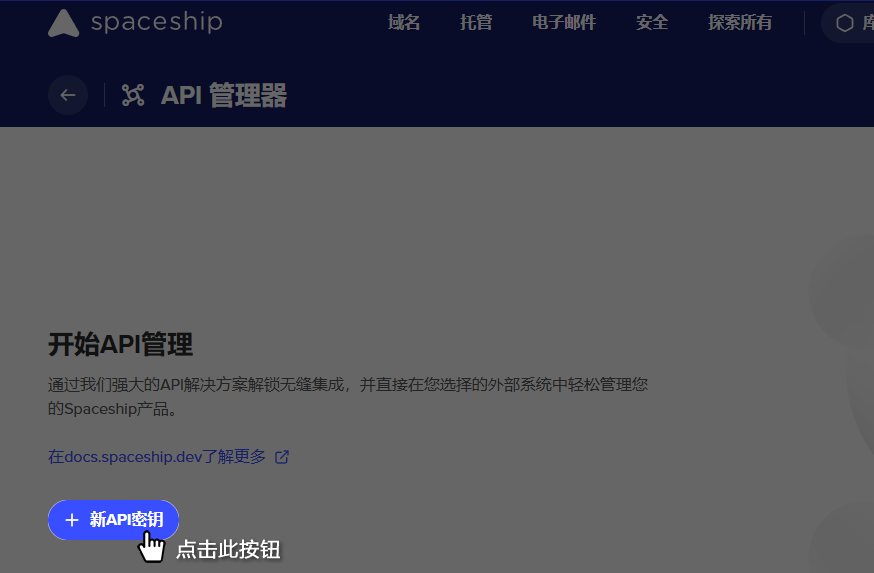This screenshot has height=573, width=874.
Task: Click the external link icon beside docs link
Action: 282,457
